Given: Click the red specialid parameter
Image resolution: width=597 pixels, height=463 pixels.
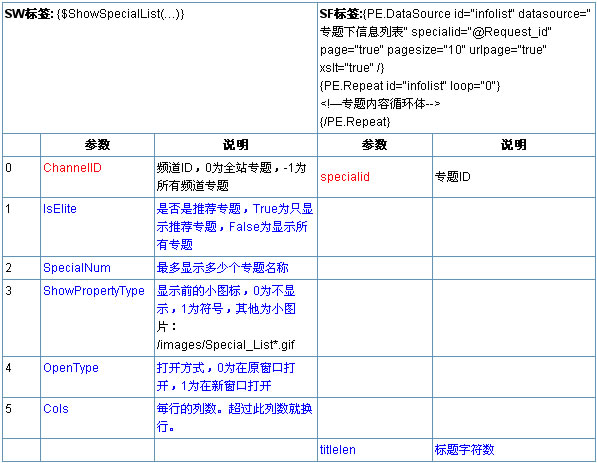Looking at the screenshot, I should click(x=345, y=177).
